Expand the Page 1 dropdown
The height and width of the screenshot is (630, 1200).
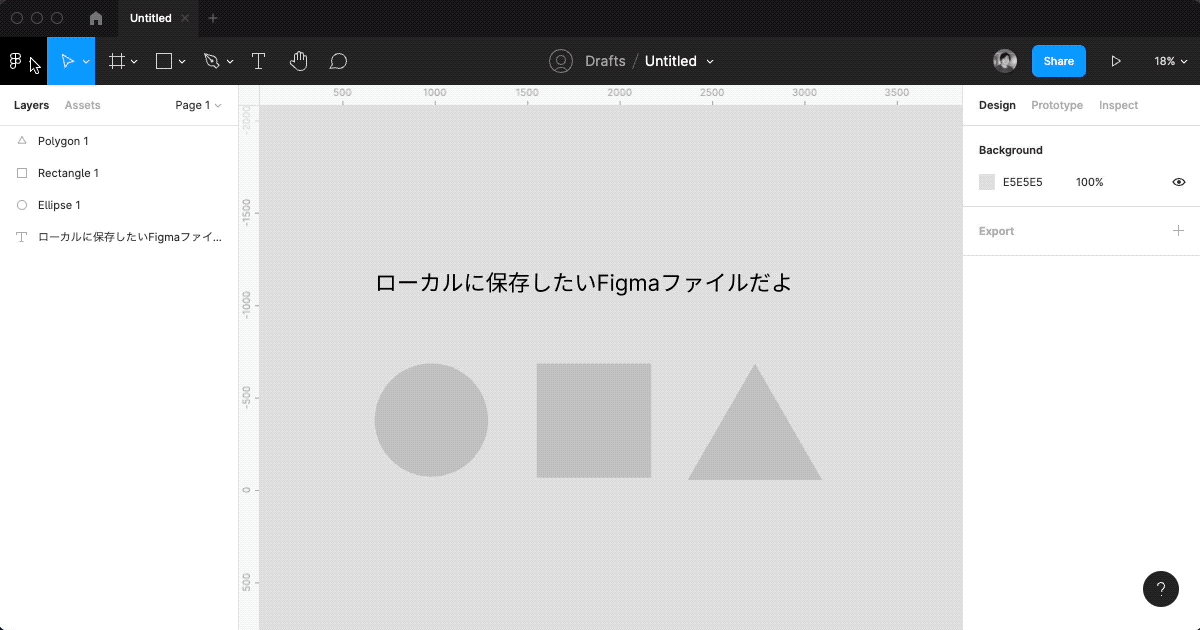(198, 105)
